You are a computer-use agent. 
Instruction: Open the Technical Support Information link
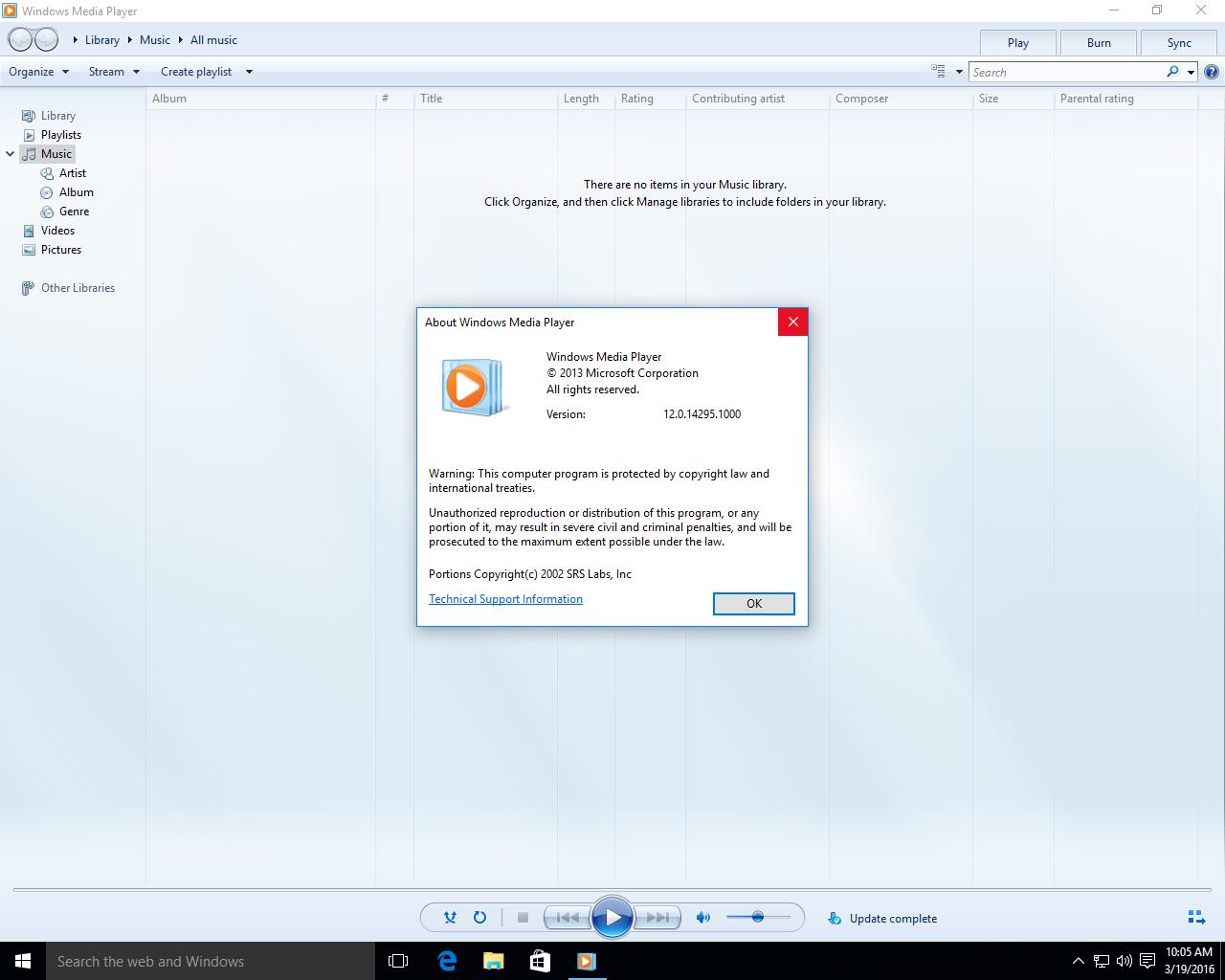click(x=505, y=598)
